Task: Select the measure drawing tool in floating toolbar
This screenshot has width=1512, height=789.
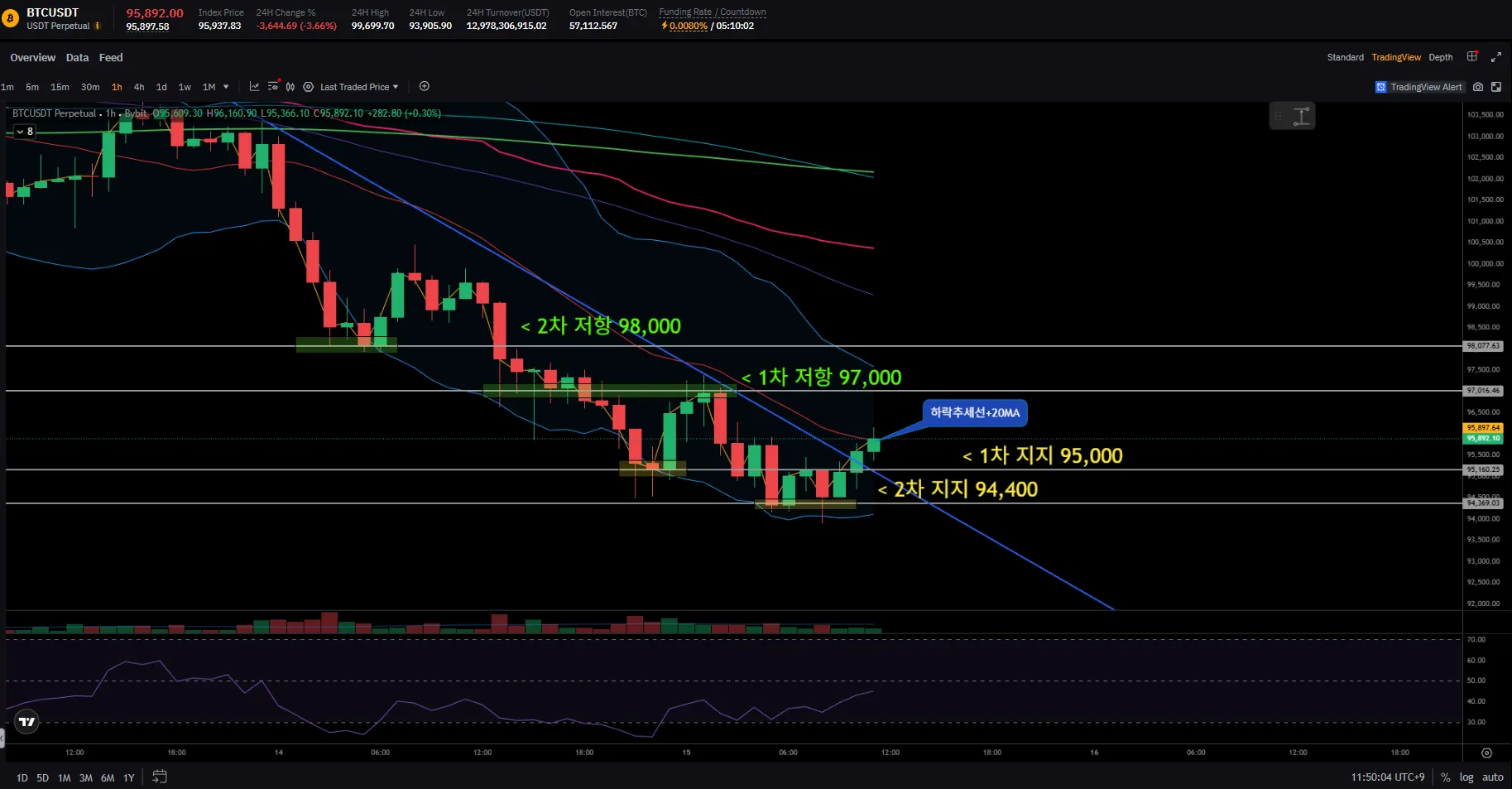Action: click(1302, 116)
